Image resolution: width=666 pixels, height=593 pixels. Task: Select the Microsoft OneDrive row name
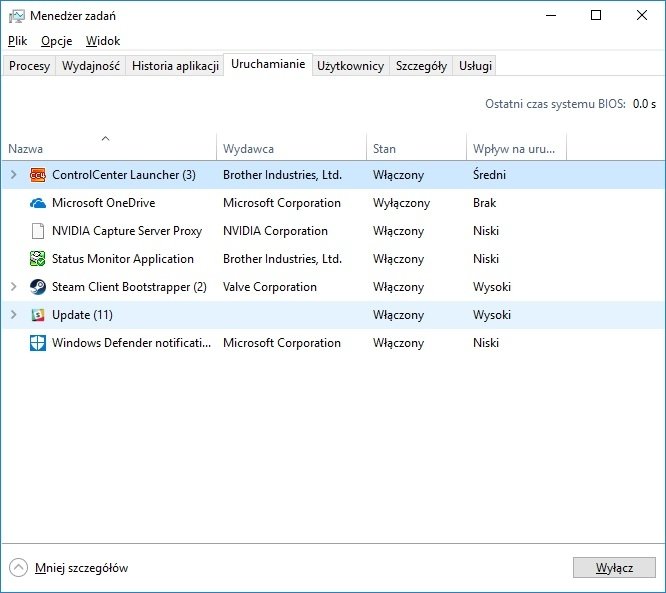pos(103,203)
